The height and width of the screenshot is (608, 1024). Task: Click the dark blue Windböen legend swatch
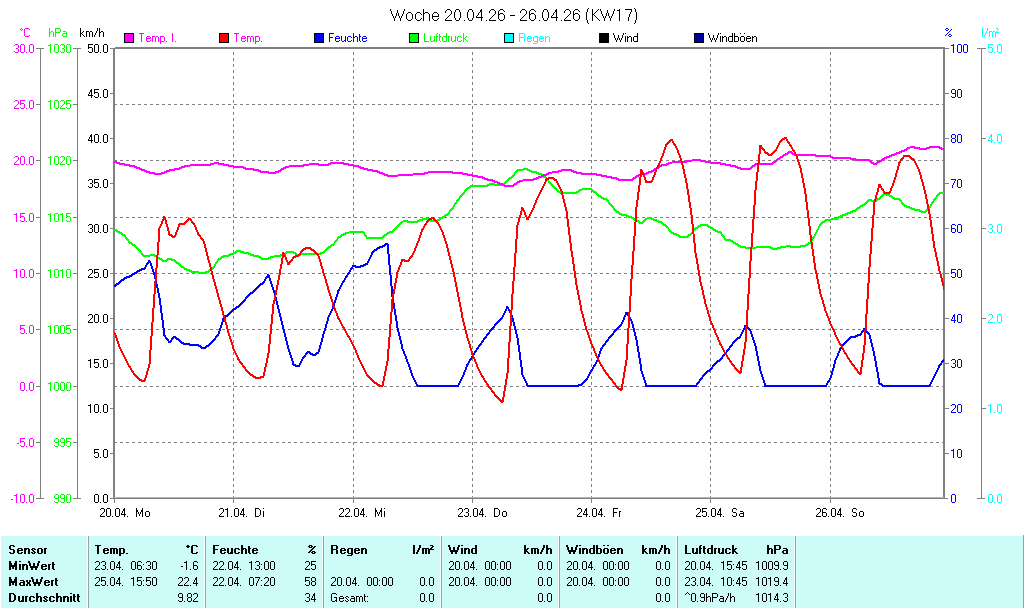[x=699, y=38]
